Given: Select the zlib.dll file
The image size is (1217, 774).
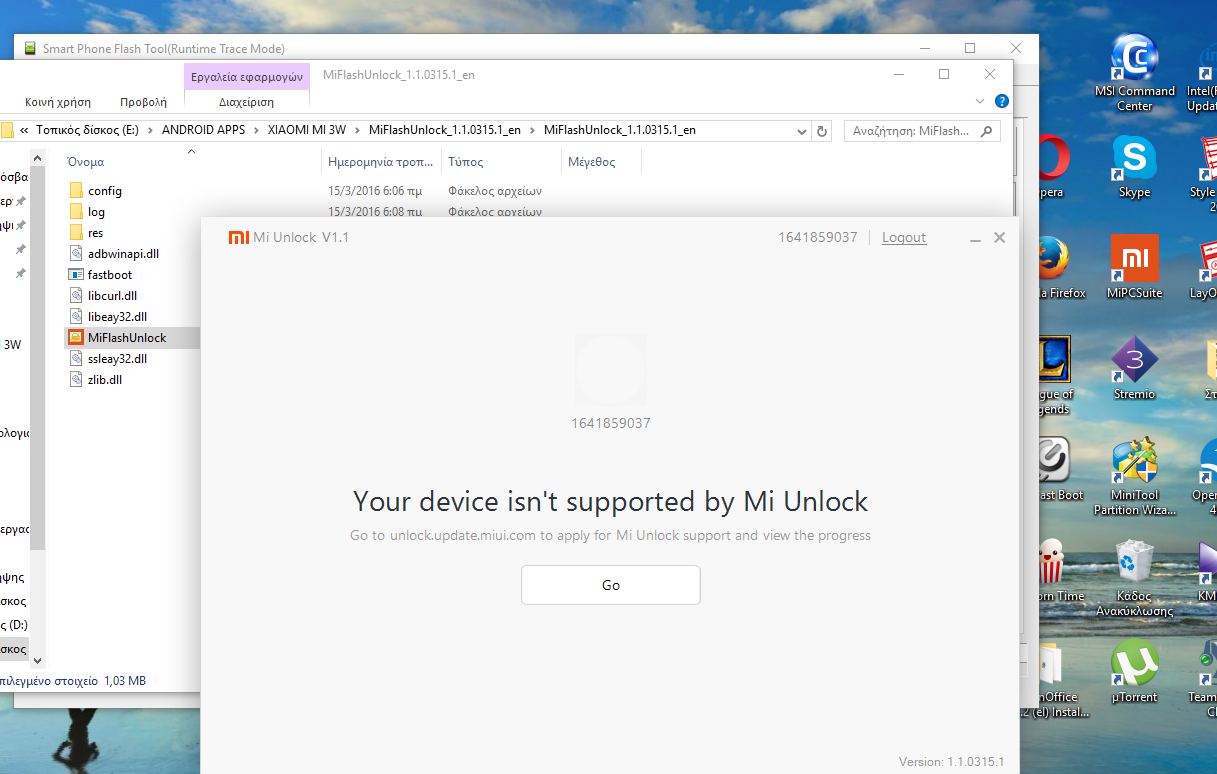Looking at the screenshot, I should pos(95,379).
